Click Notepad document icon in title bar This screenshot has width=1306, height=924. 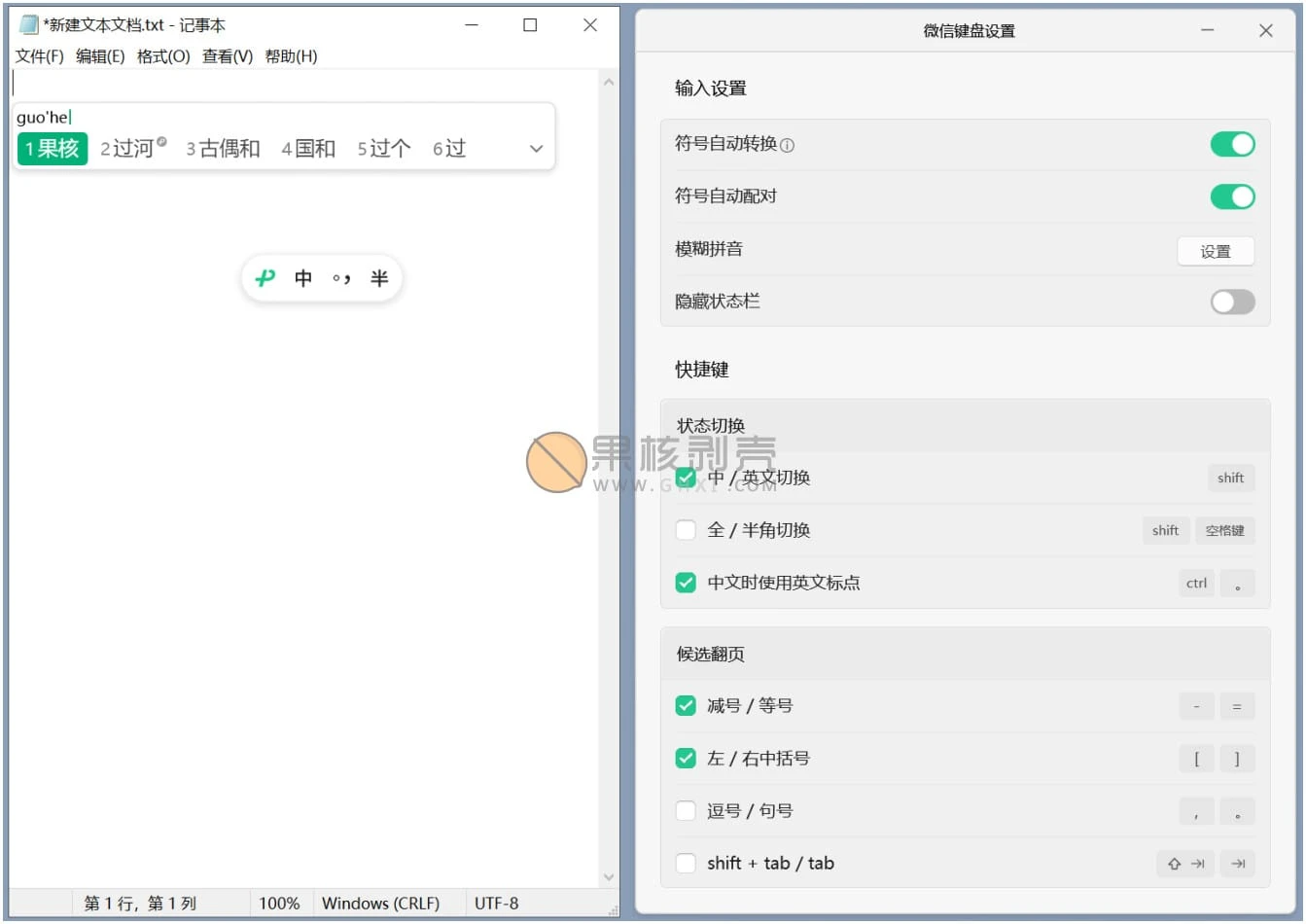pos(29,24)
